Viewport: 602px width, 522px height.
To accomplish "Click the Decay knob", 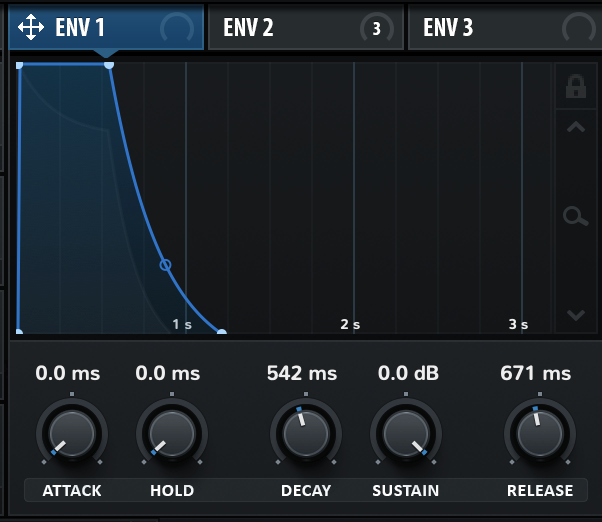I will (x=304, y=433).
